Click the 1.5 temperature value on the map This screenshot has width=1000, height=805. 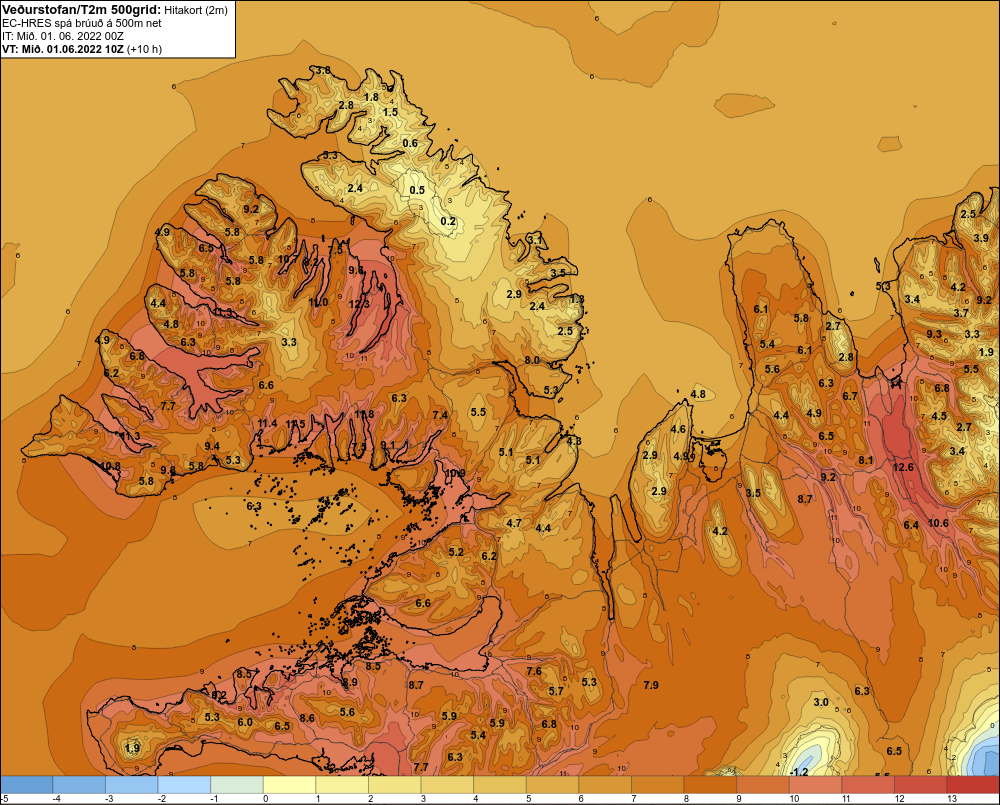[x=390, y=112]
